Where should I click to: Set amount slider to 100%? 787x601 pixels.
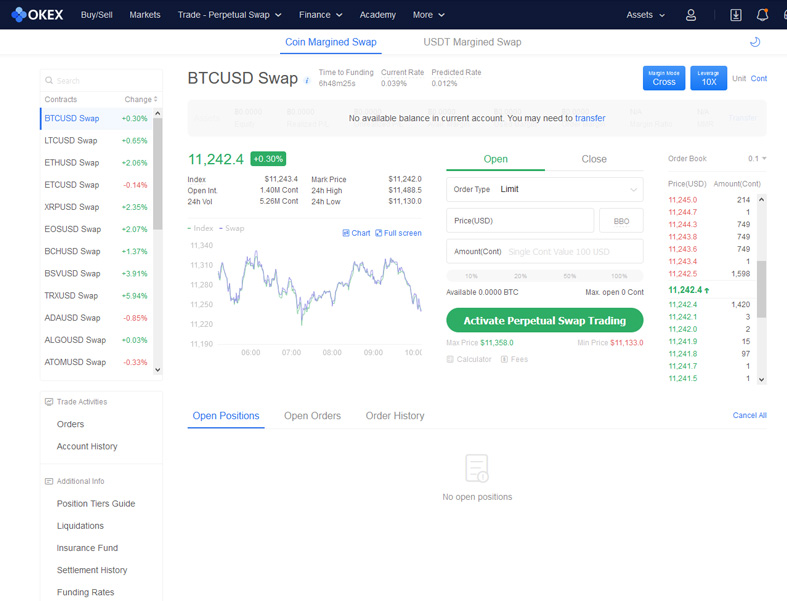(x=619, y=276)
